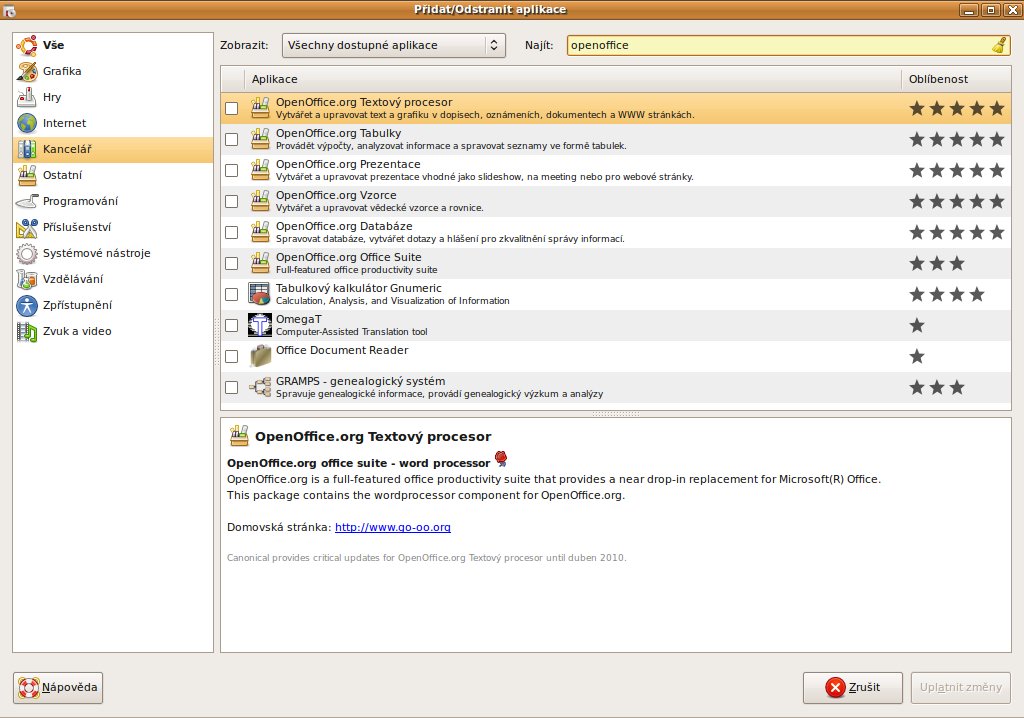Click the Zvuk a video icon
1024x718 pixels.
27,331
